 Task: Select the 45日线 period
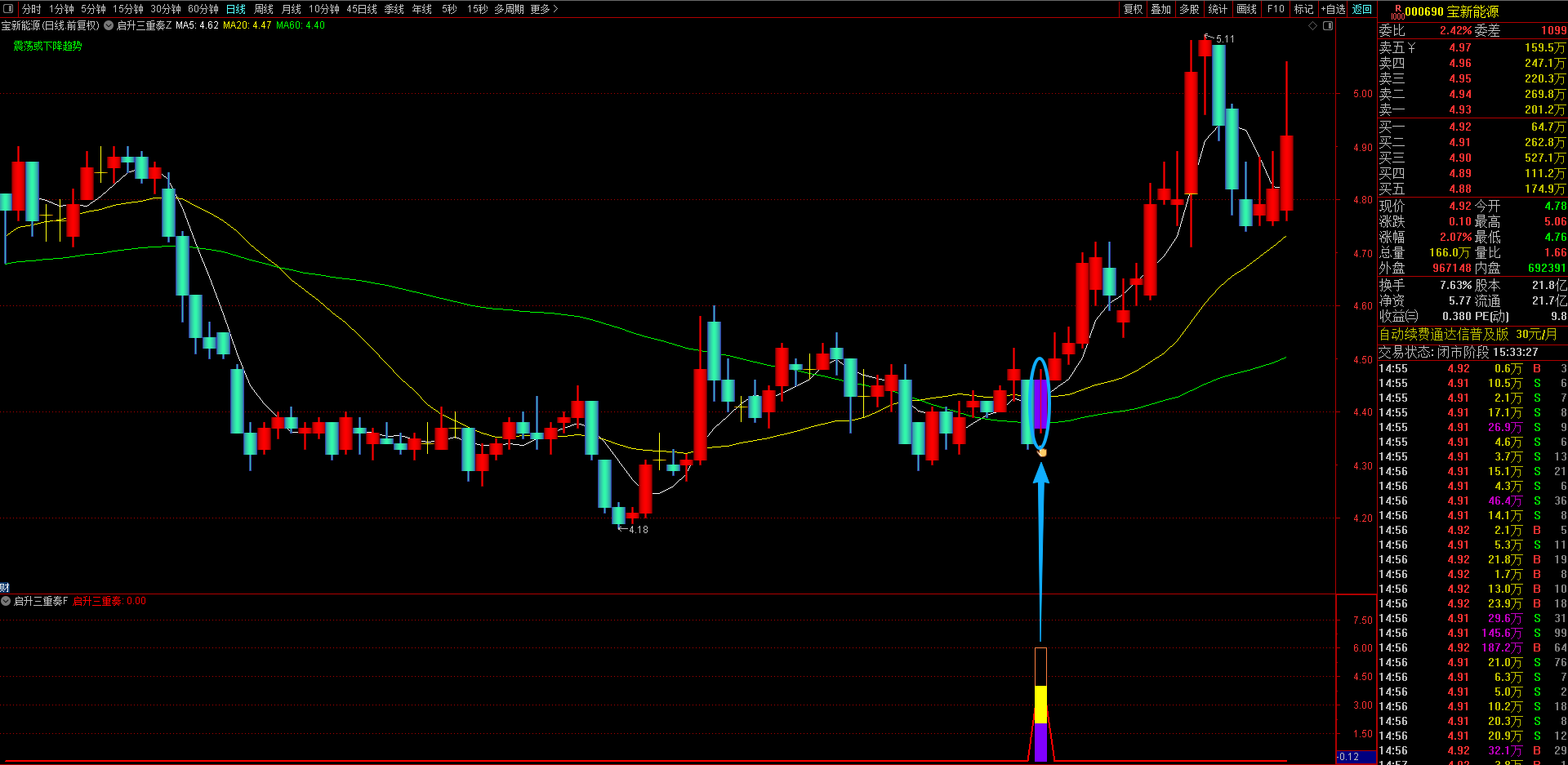pyautogui.click(x=362, y=9)
